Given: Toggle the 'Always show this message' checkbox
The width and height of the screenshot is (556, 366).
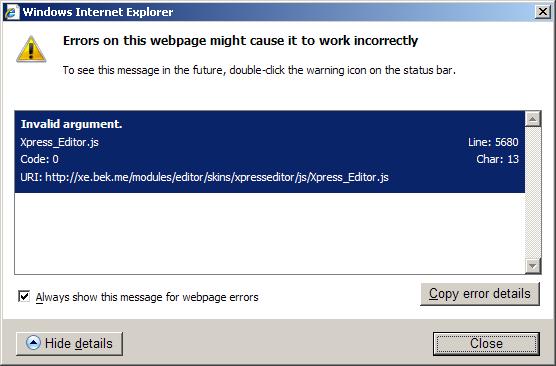Looking at the screenshot, I should click(24, 296).
